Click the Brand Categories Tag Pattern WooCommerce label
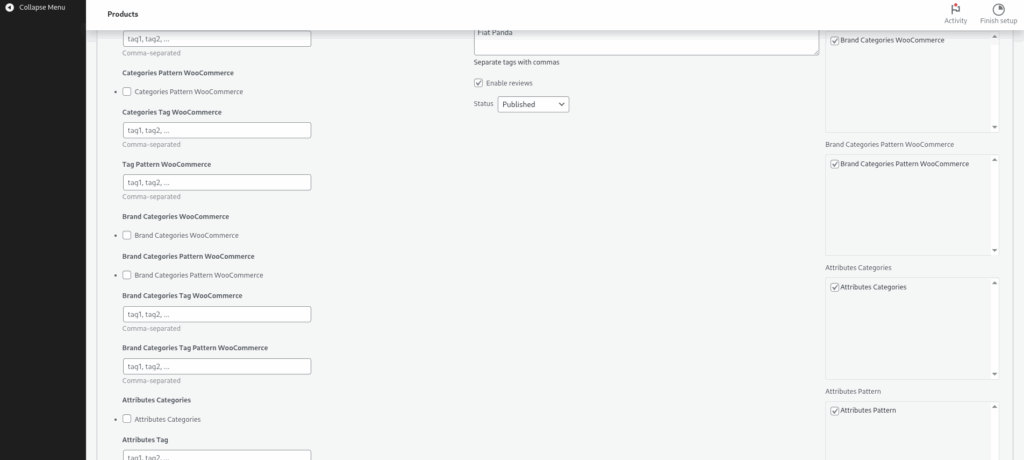 coord(195,348)
